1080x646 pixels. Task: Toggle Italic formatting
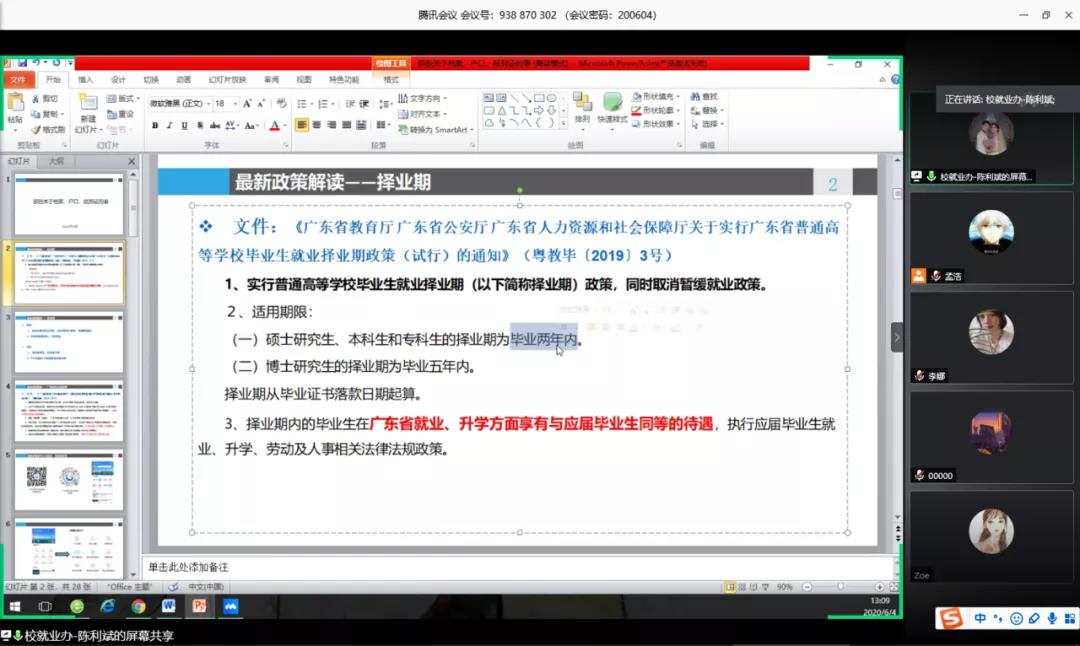[x=168, y=123]
